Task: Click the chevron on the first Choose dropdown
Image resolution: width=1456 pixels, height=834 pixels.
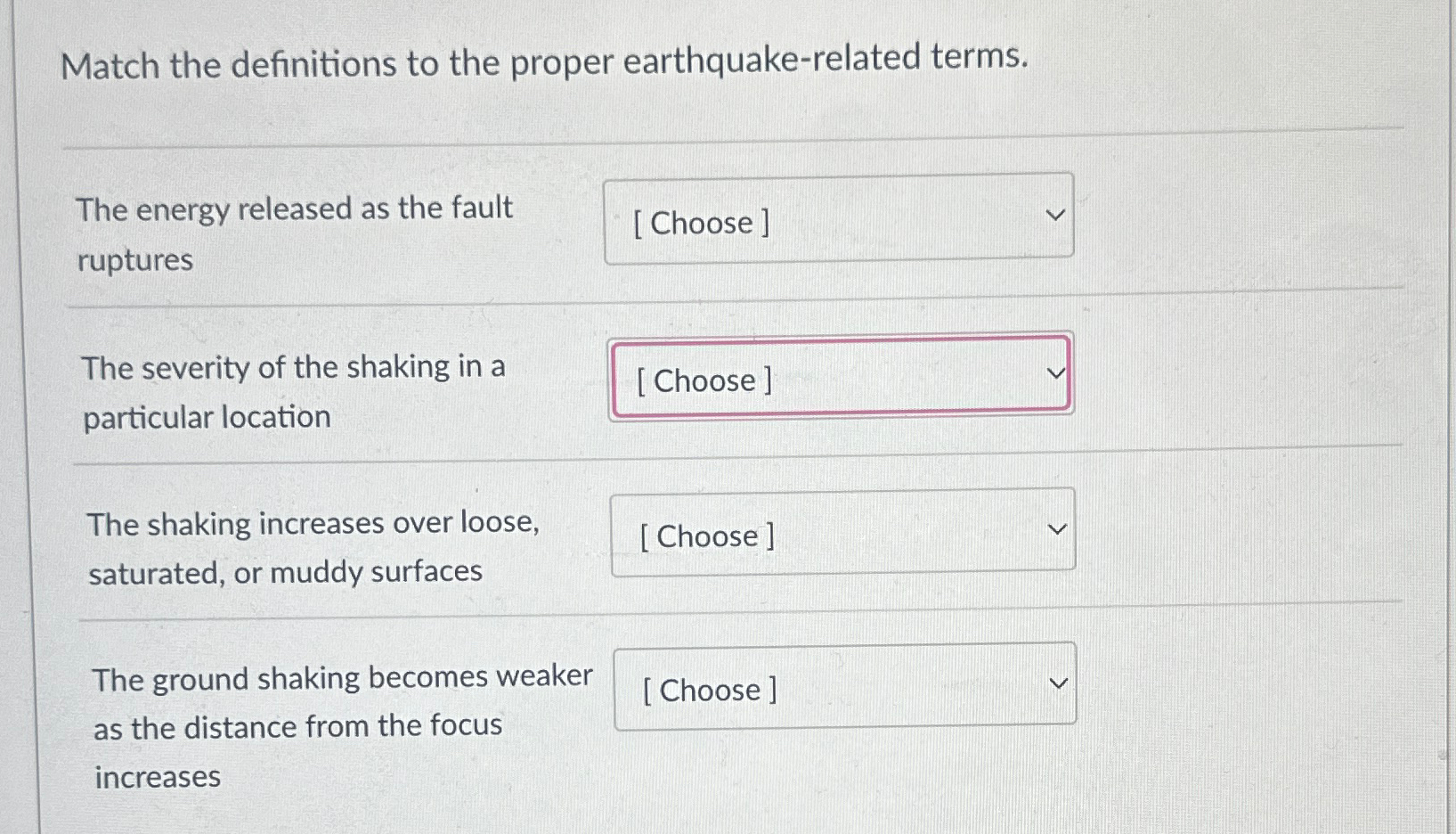Action: coord(1054,215)
